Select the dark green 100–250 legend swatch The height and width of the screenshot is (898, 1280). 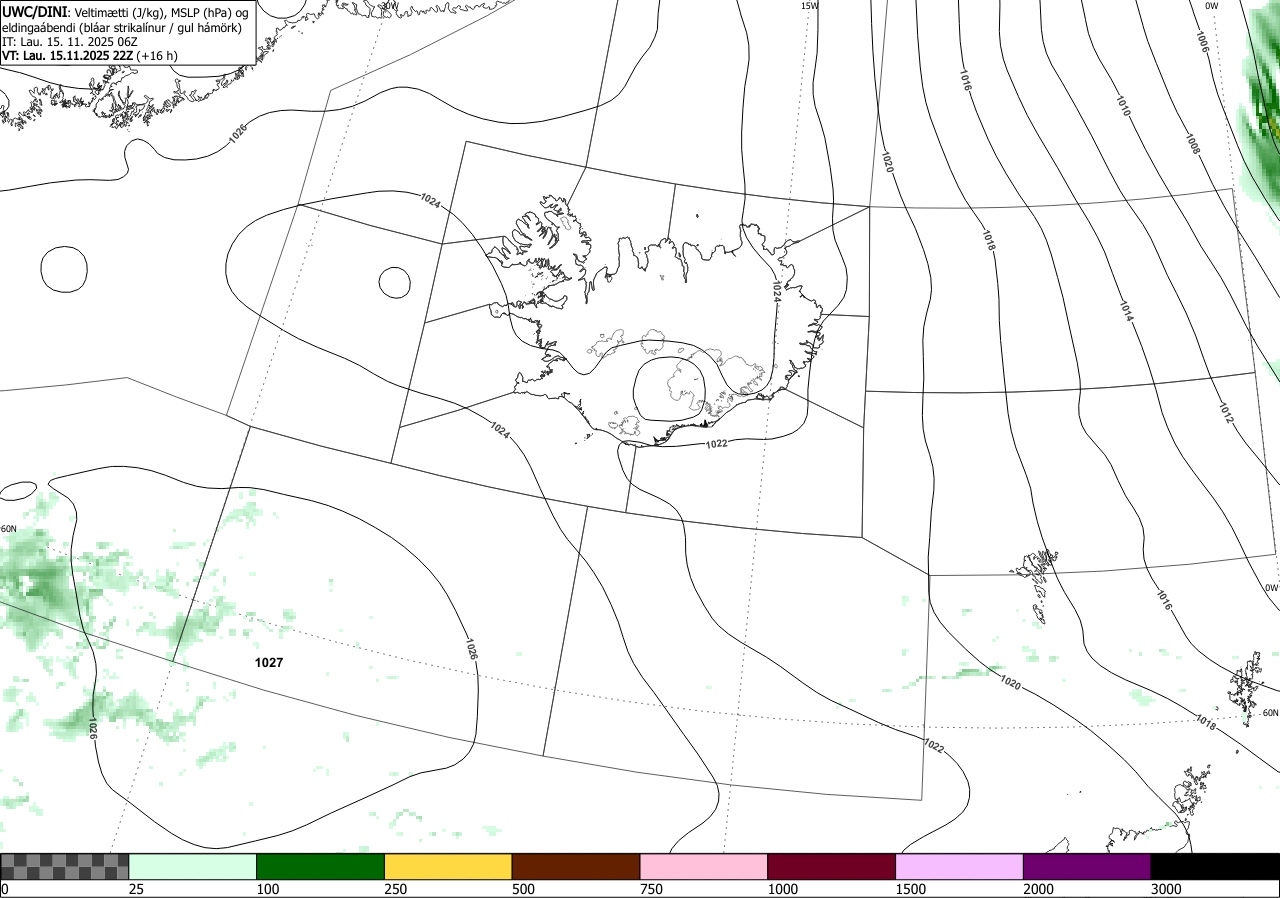click(x=321, y=866)
